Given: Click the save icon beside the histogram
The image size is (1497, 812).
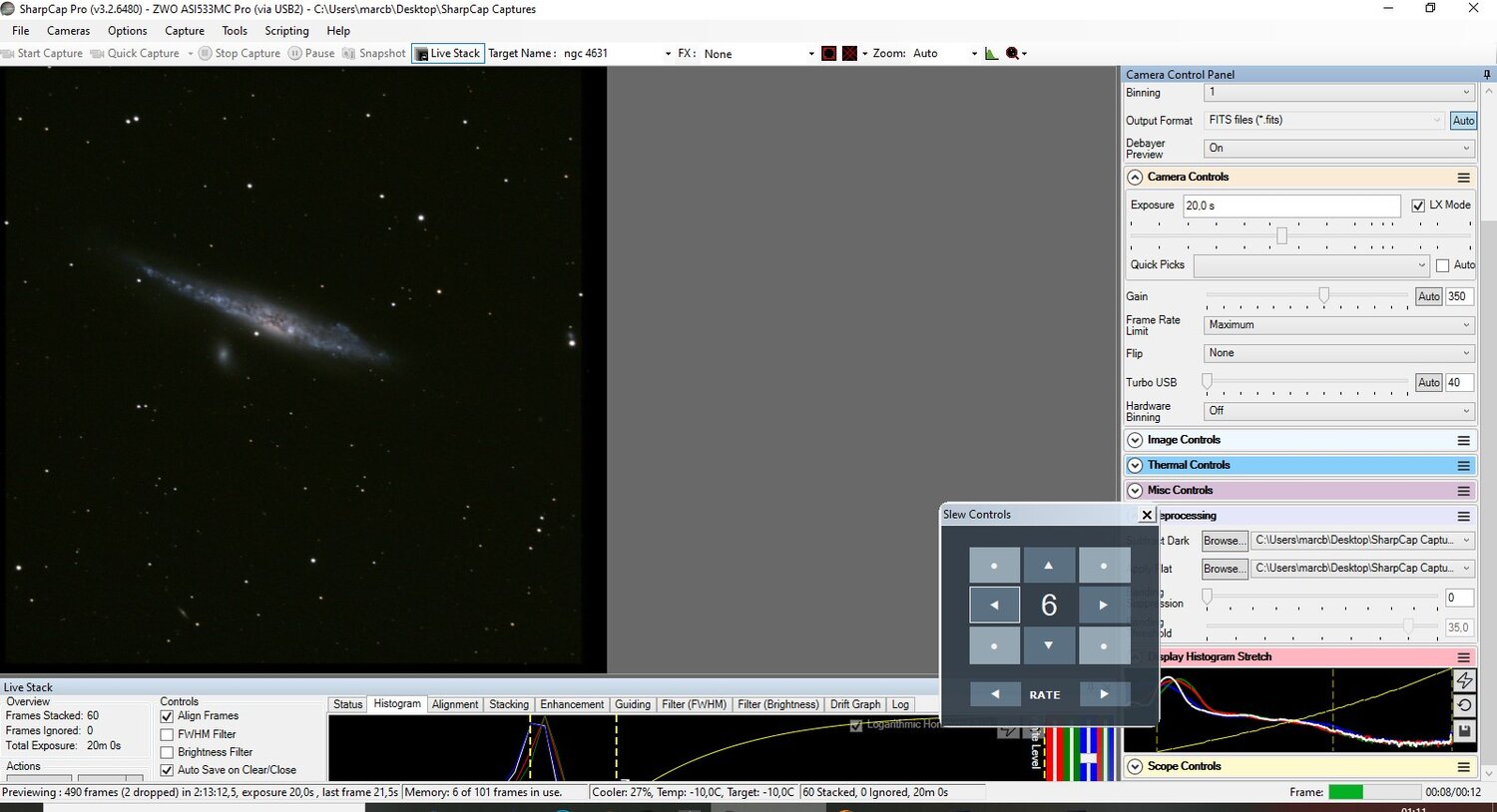Looking at the screenshot, I should [1464, 731].
